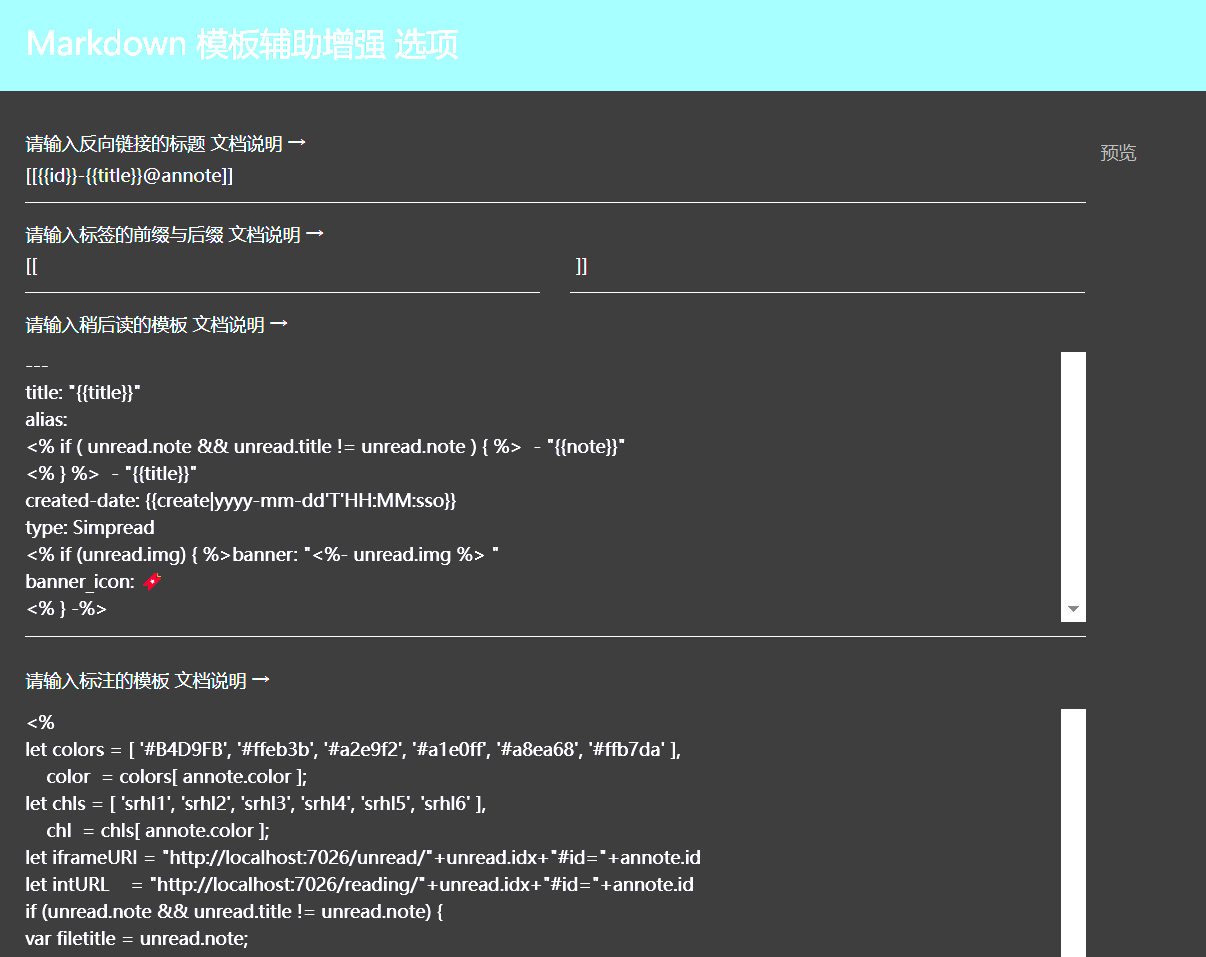Click the line starting 'let intURL'
1206x957 pixels.
coord(359,885)
